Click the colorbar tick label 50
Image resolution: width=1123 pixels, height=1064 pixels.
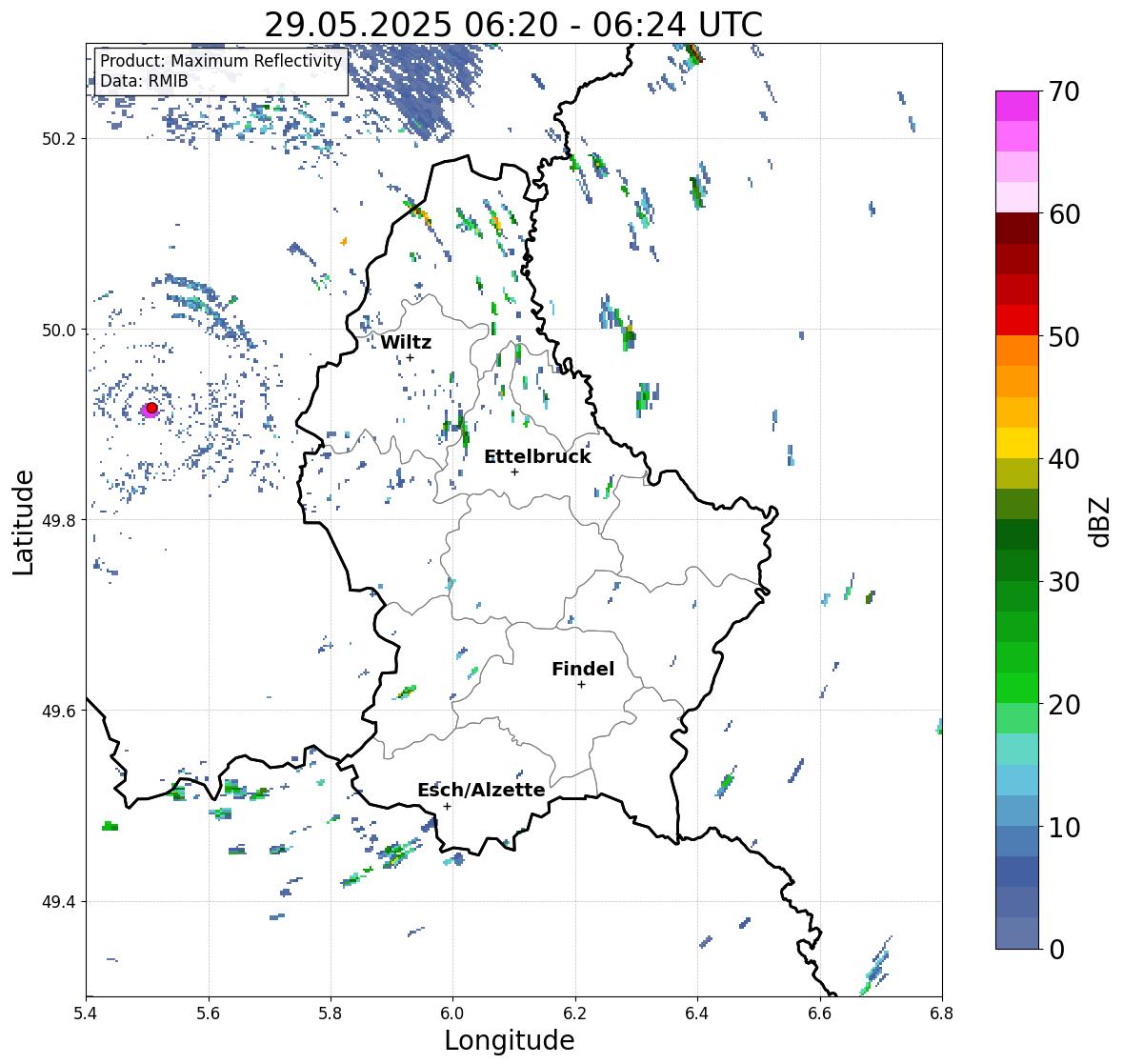(1064, 337)
